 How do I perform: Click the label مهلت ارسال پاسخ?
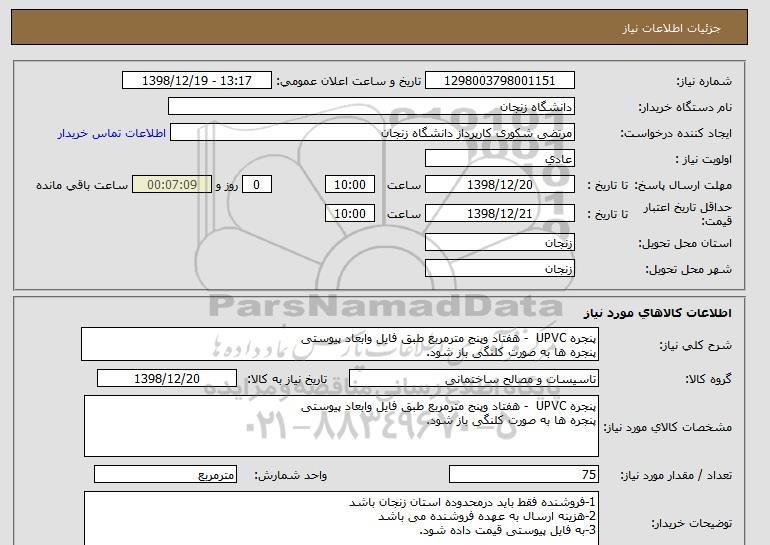point(683,185)
